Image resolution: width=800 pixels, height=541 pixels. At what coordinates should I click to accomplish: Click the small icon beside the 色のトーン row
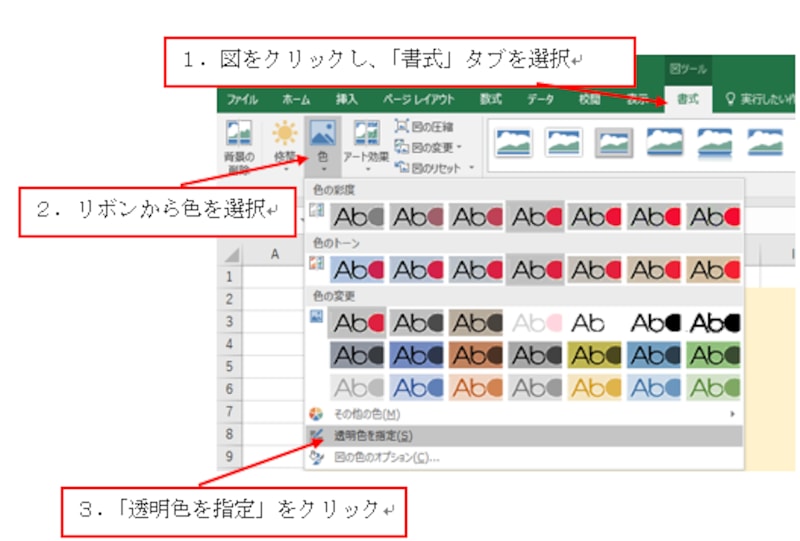[x=317, y=263]
